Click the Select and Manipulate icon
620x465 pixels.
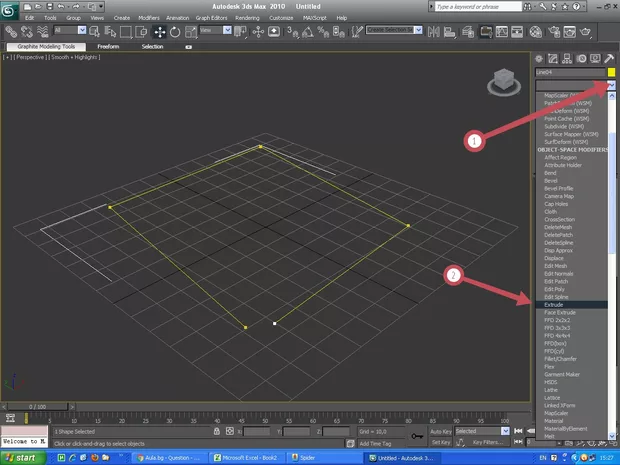point(258,32)
